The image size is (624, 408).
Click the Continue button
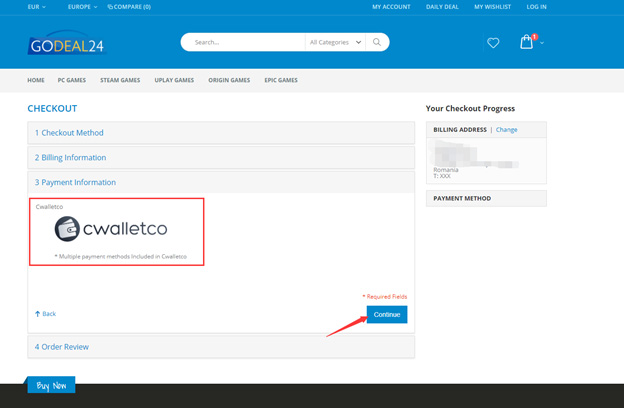pos(387,314)
